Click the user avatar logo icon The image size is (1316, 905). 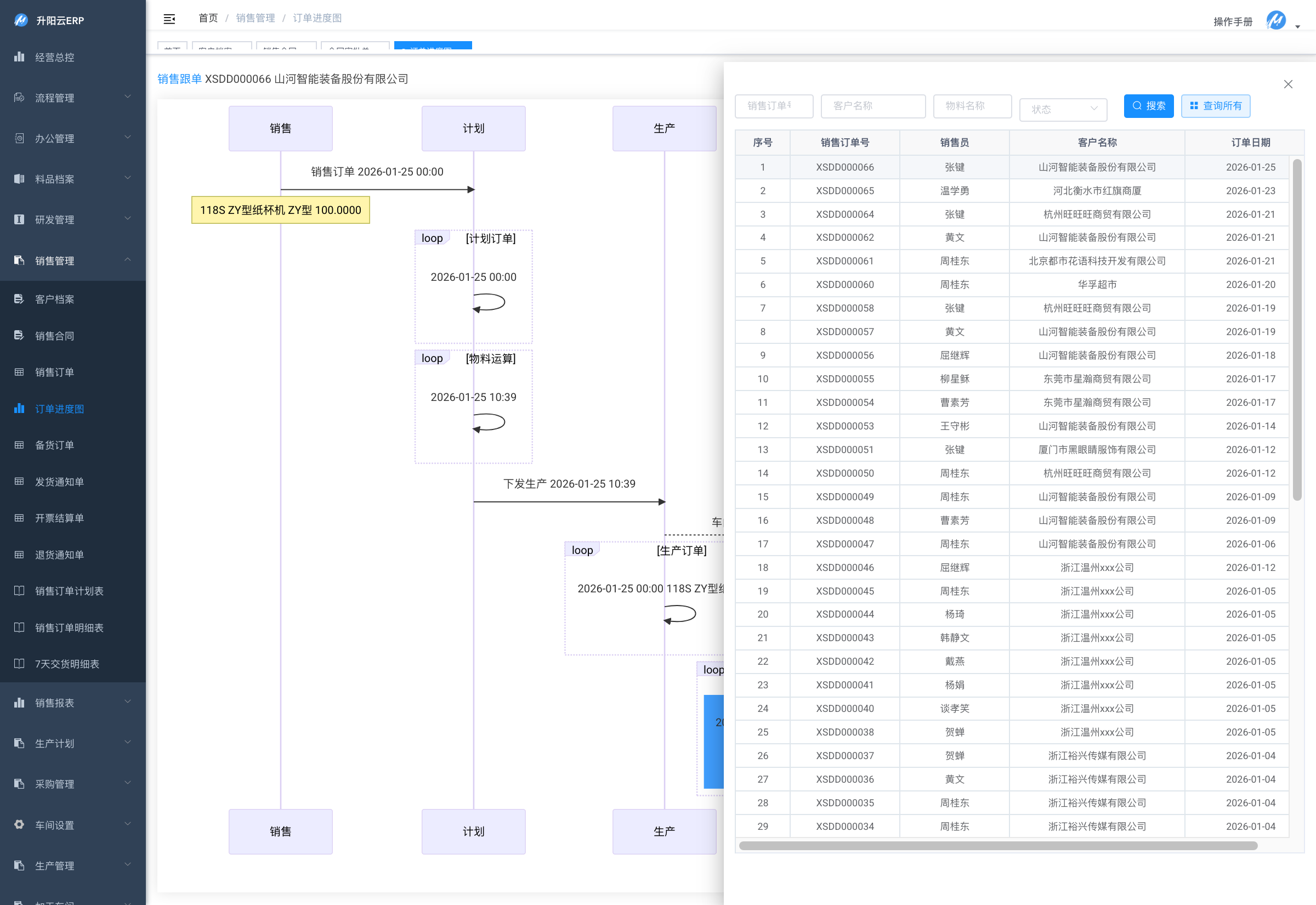click(1276, 21)
